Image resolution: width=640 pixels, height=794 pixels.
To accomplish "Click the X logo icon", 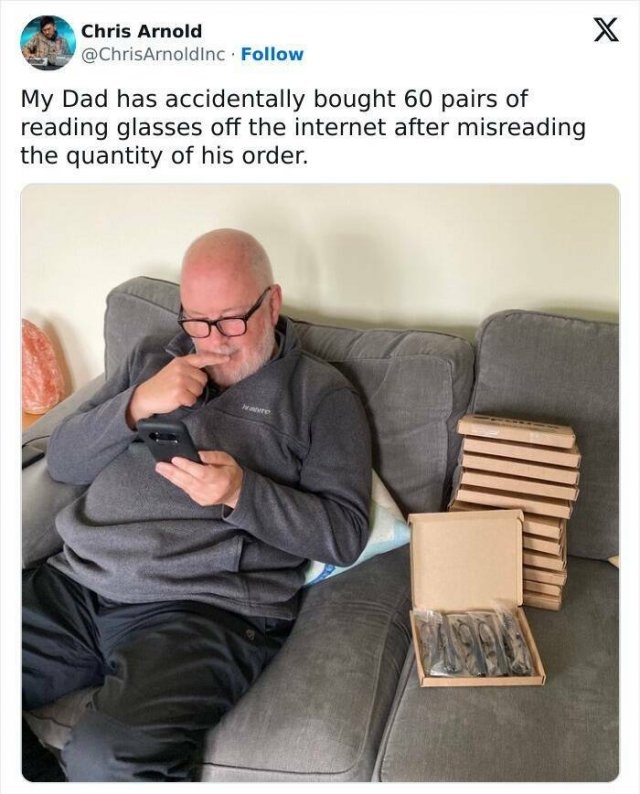I will coord(605,33).
